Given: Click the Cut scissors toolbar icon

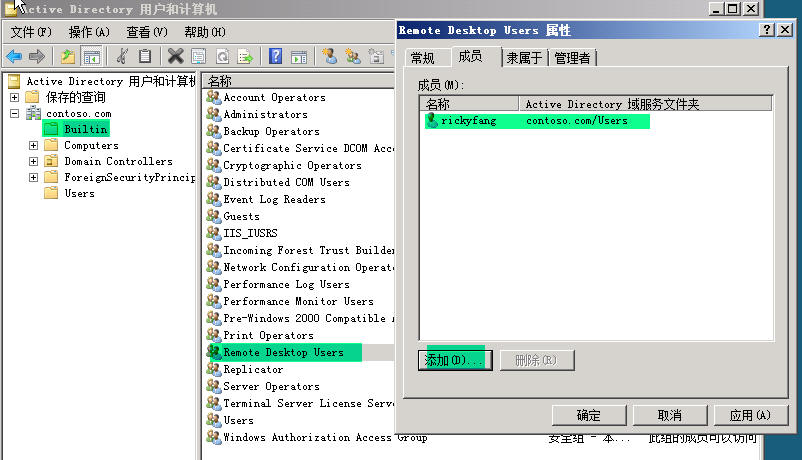Looking at the screenshot, I should tap(122, 56).
